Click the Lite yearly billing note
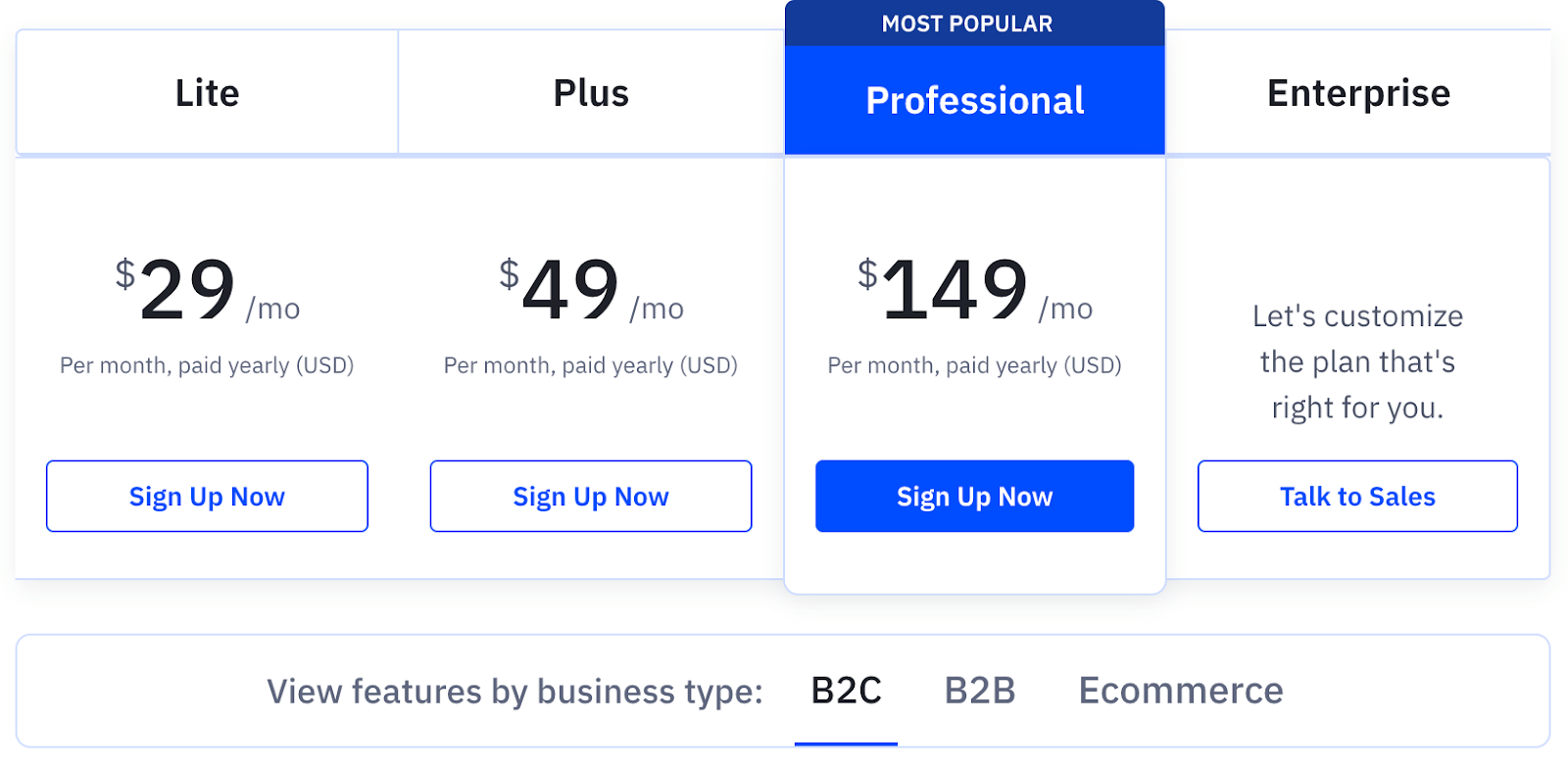 (x=206, y=365)
